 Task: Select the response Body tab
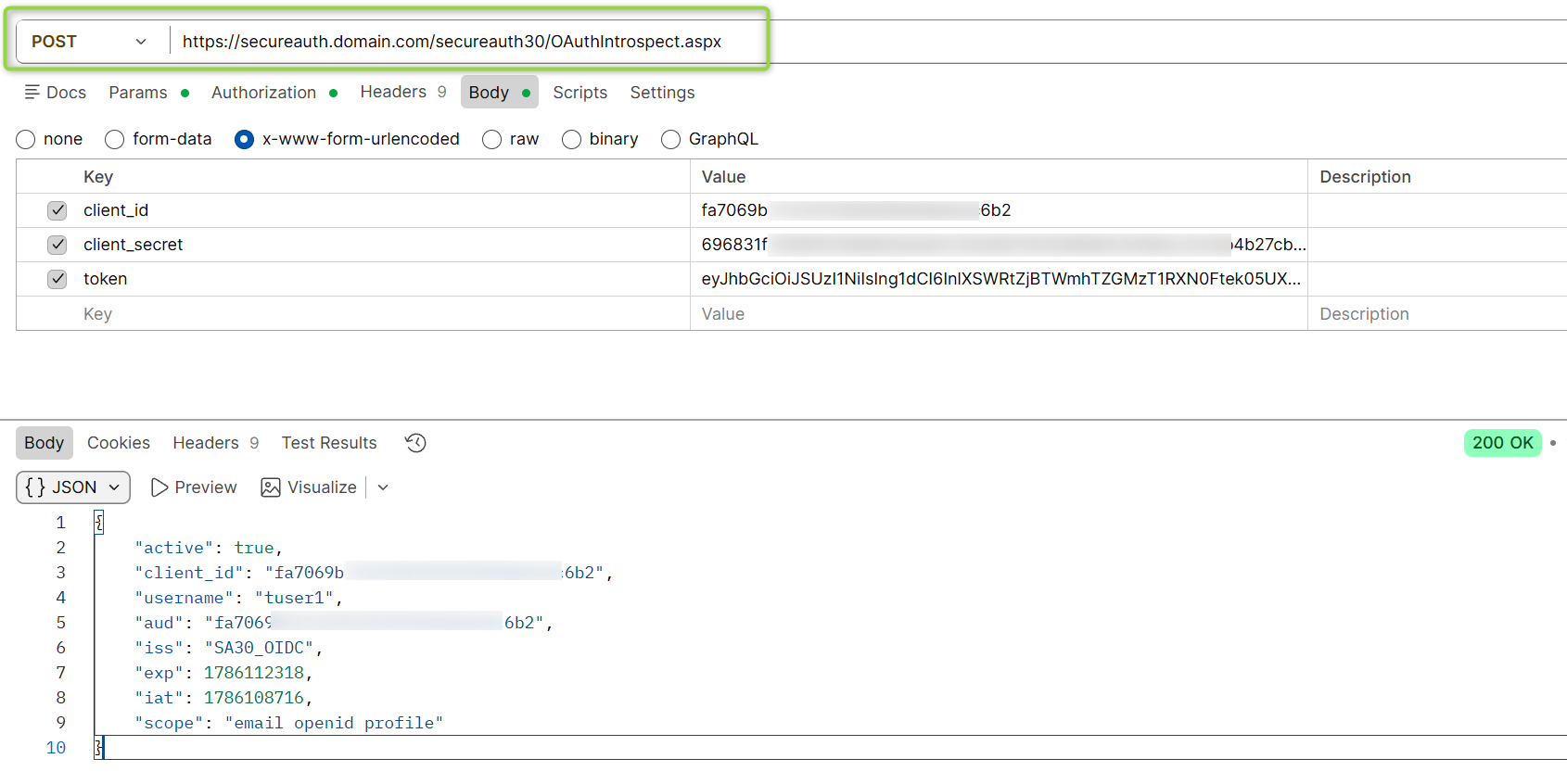coord(44,443)
